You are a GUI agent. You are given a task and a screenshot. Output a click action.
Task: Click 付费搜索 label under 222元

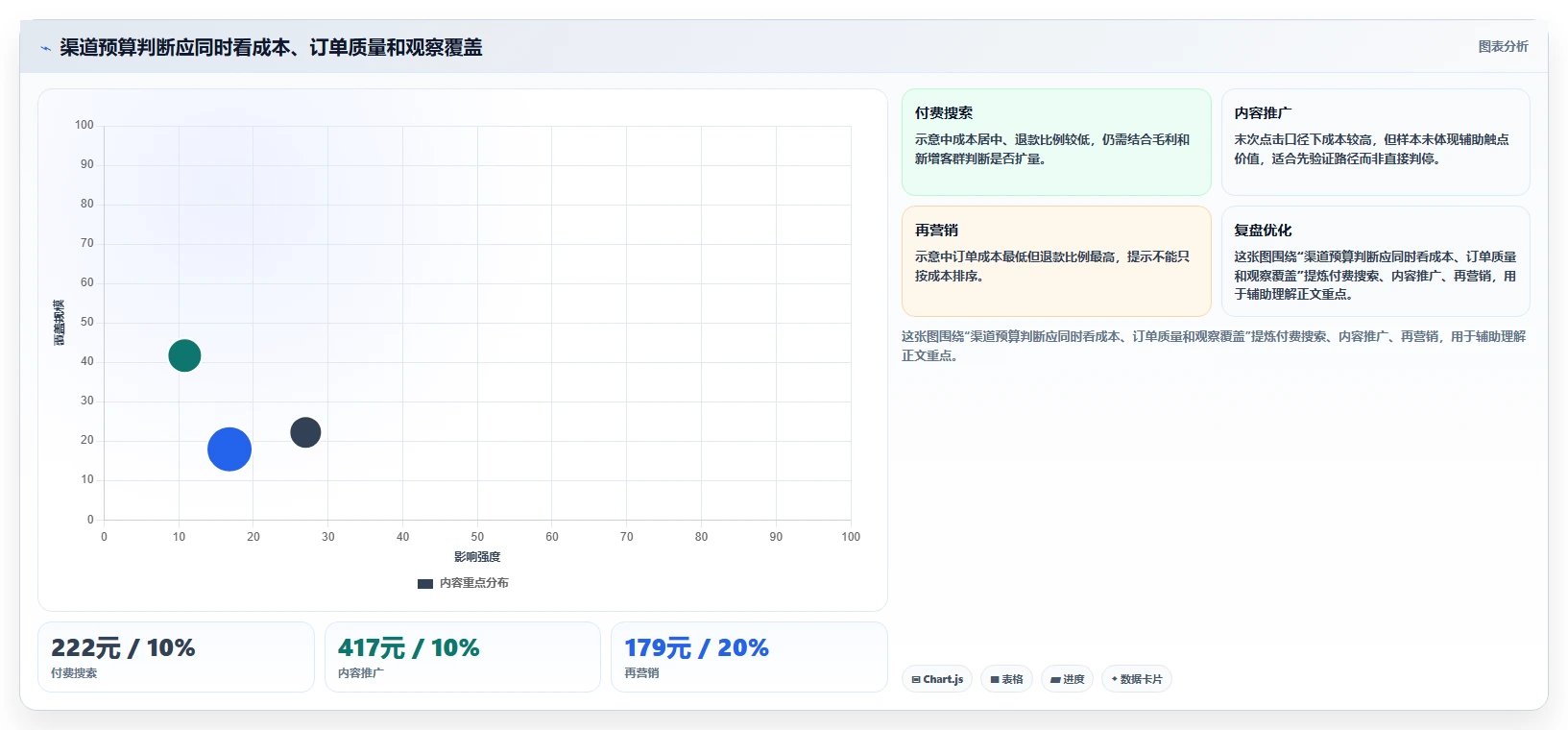[x=74, y=673]
